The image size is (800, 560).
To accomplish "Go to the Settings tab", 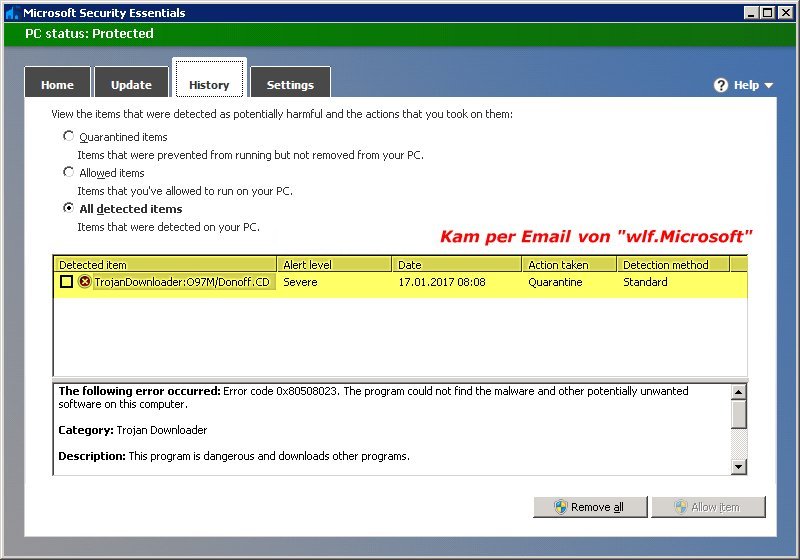I will pos(290,82).
